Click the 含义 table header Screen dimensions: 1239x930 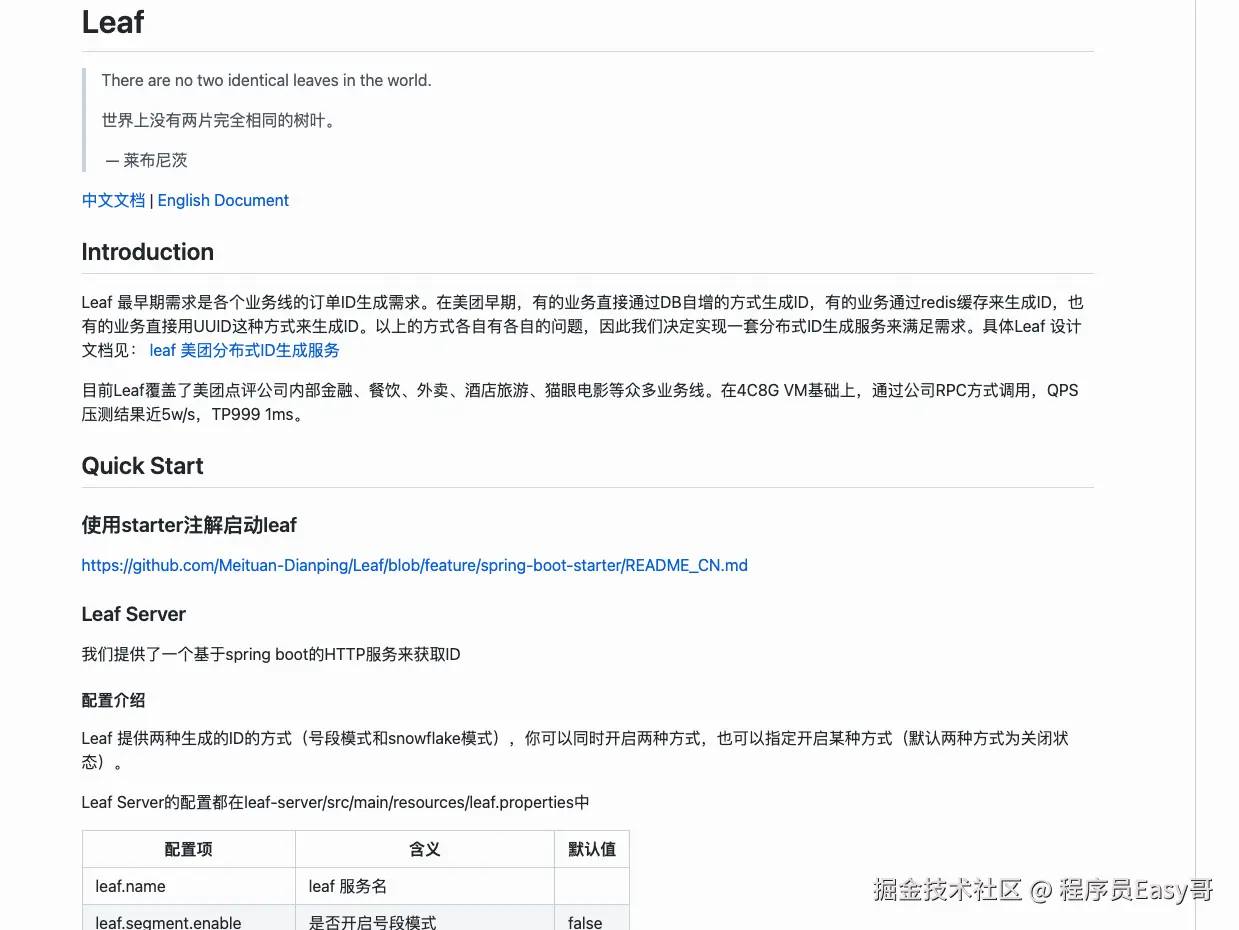[x=425, y=849]
